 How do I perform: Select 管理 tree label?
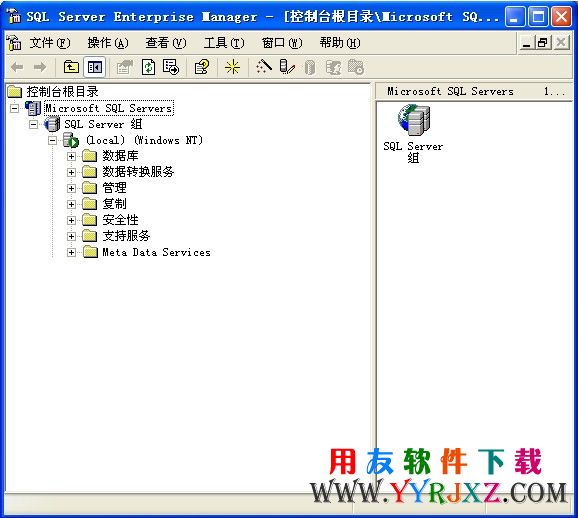tap(114, 188)
